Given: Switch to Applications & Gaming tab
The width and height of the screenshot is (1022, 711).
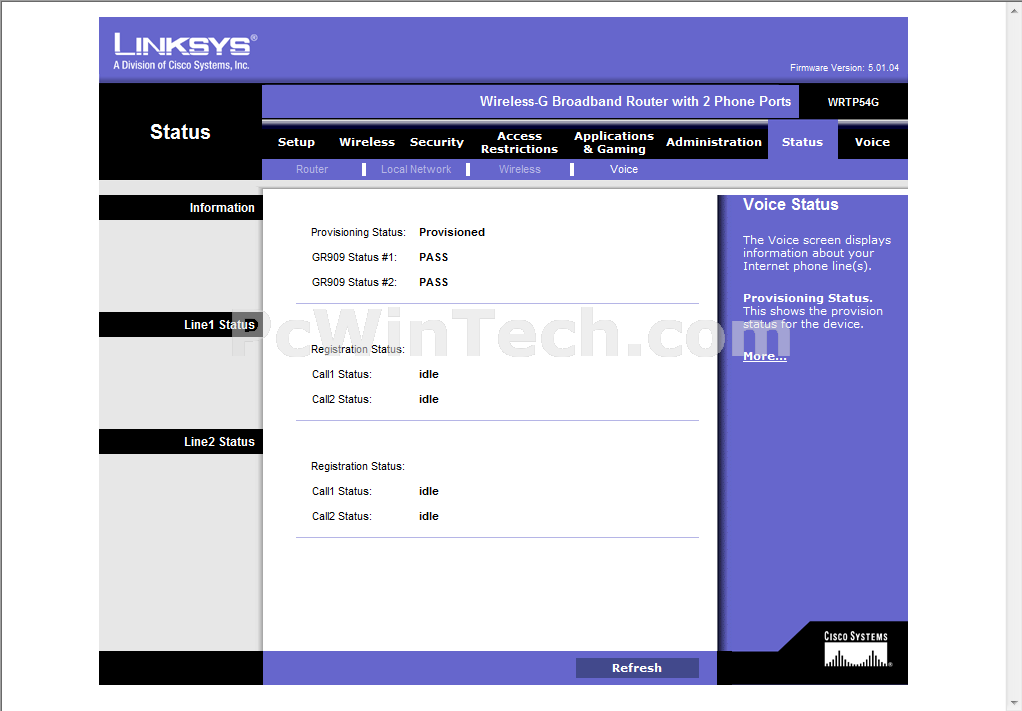Looking at the screenshot, I should click(x=614, y=142).
